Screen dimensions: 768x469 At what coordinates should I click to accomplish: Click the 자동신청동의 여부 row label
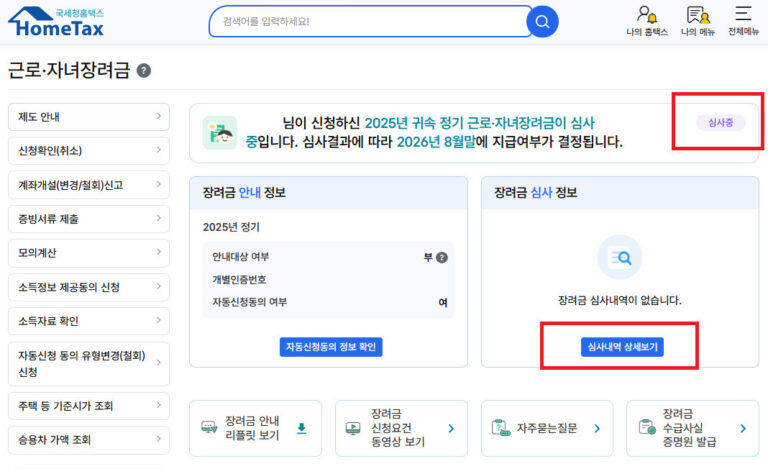click(x=250, y=302)
